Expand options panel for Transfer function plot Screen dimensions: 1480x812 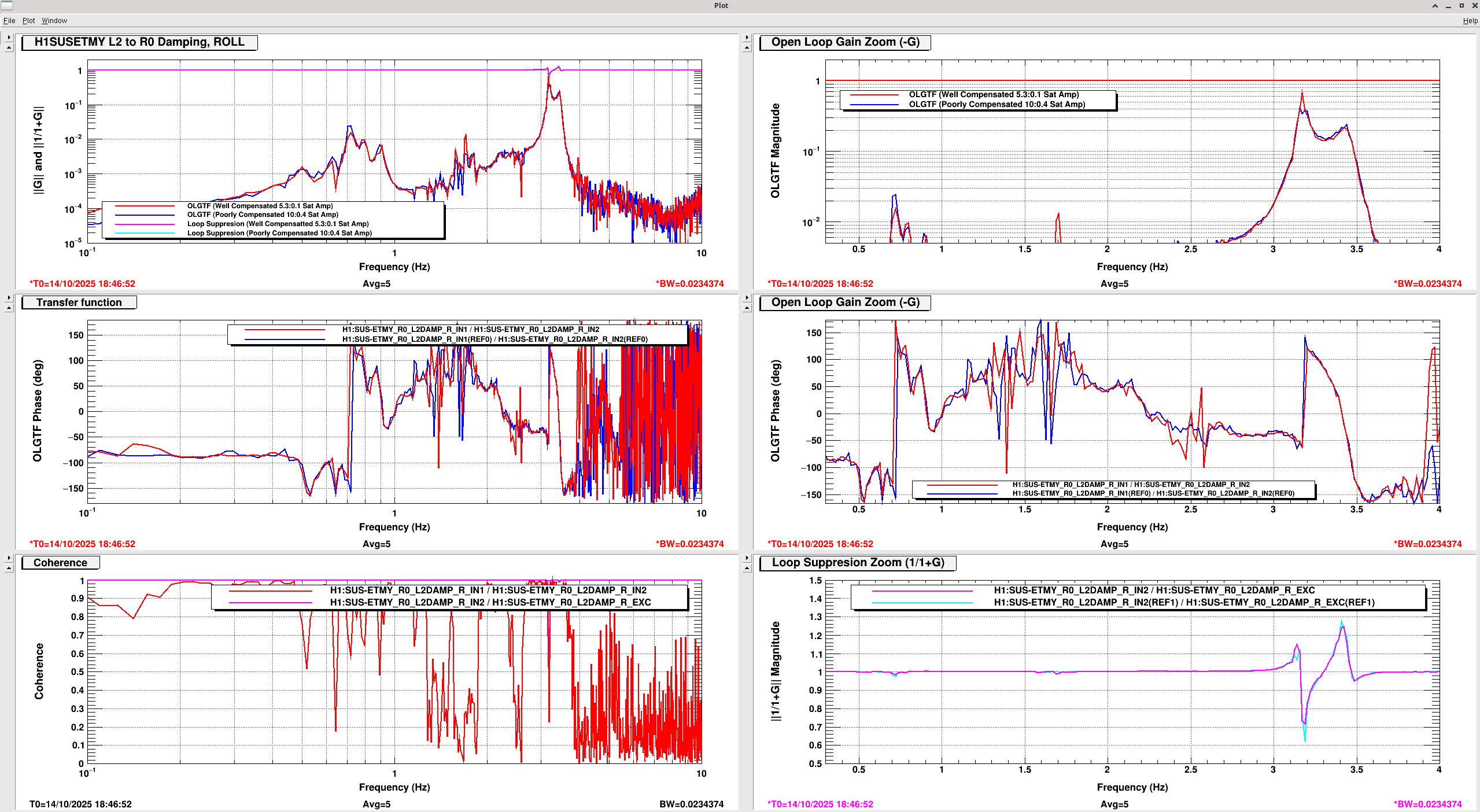(x=9, y=298)
